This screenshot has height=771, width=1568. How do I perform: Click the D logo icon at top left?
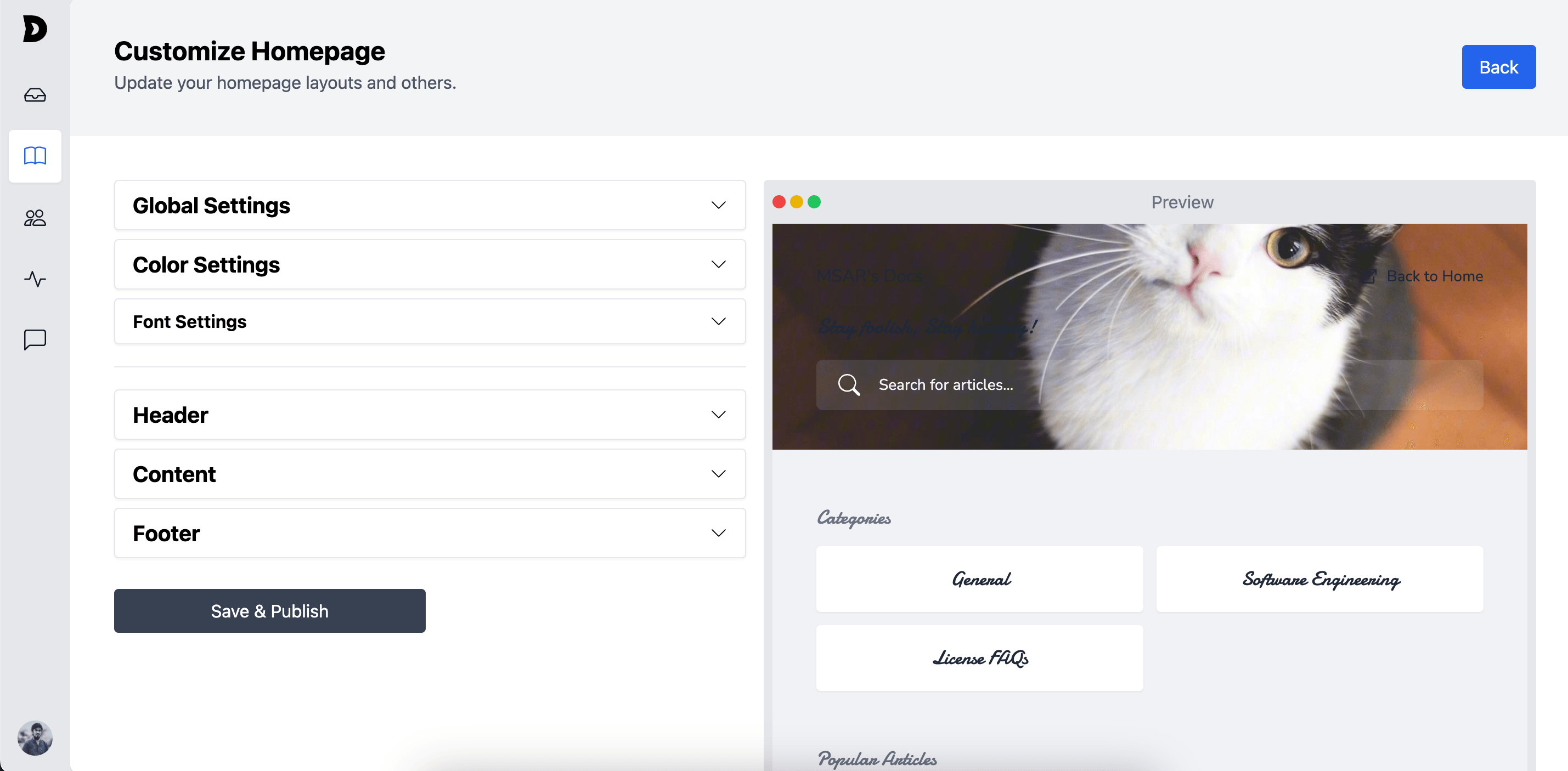(36, 28)
